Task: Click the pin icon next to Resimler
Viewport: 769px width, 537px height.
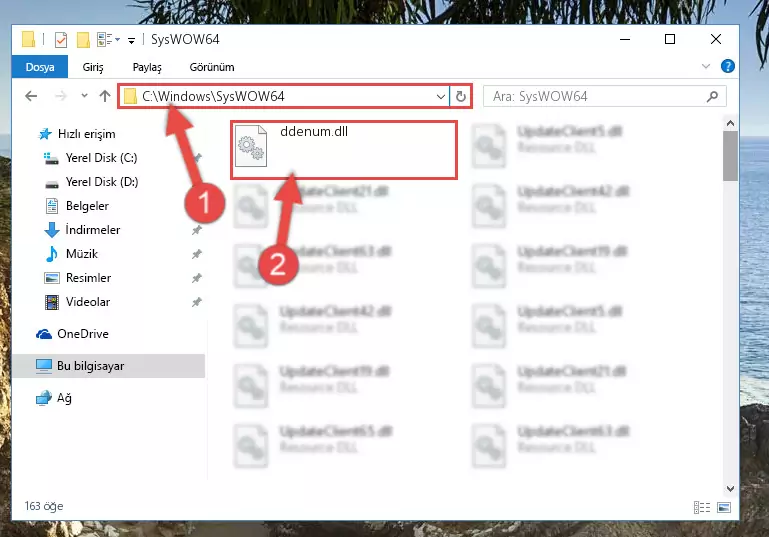Action: pos(196,278)
